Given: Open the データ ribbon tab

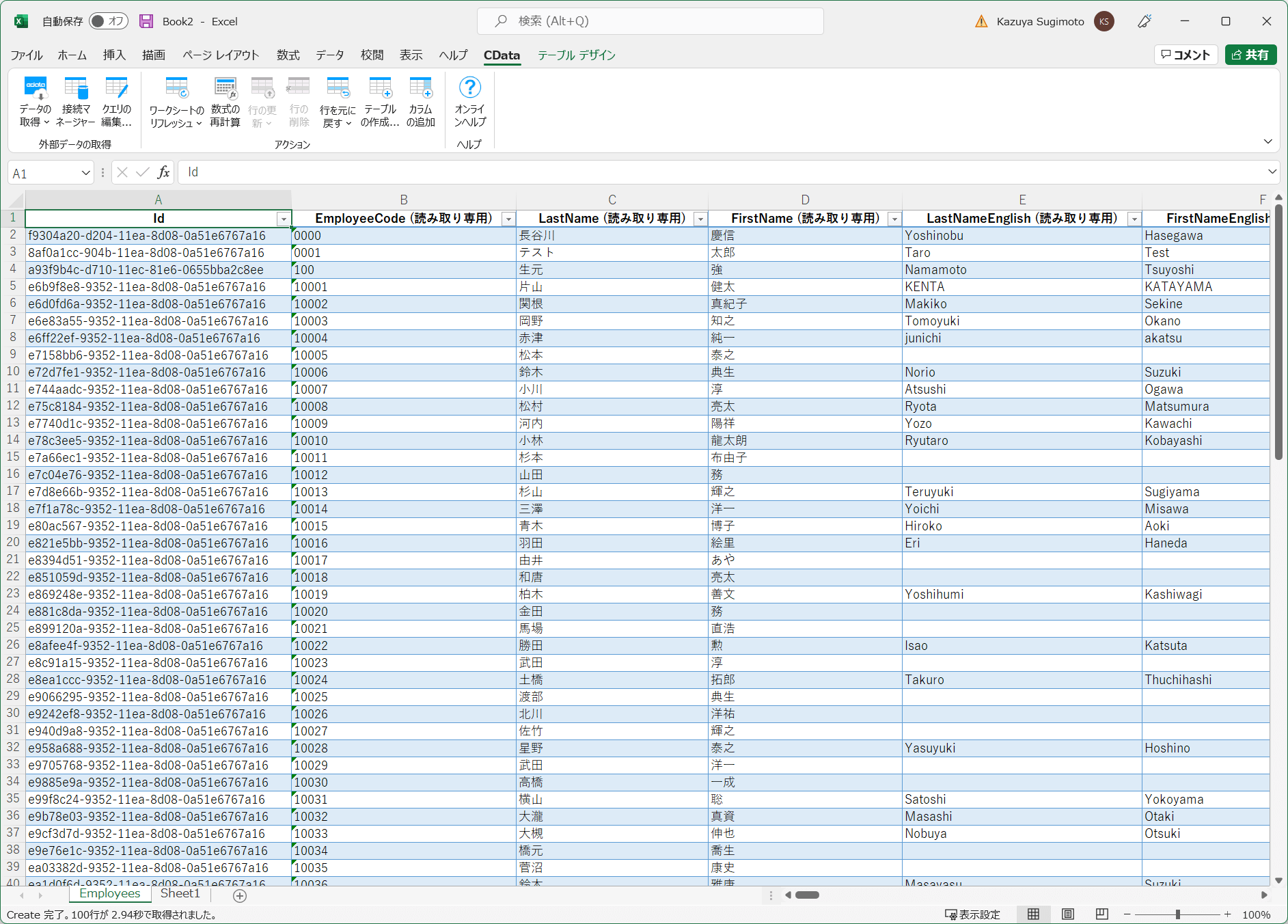Looking at the screenshot, I should pyautogui.click(x=329, y=55).
